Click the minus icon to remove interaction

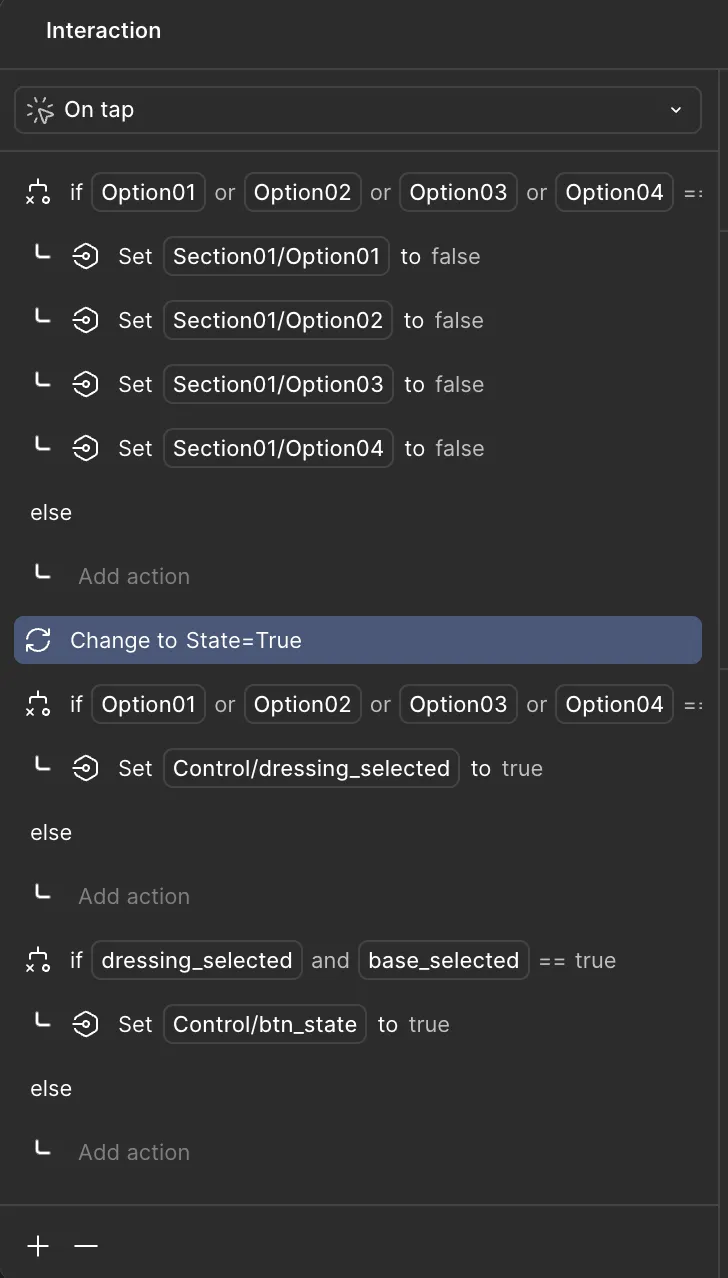(x=86, y=1246)
